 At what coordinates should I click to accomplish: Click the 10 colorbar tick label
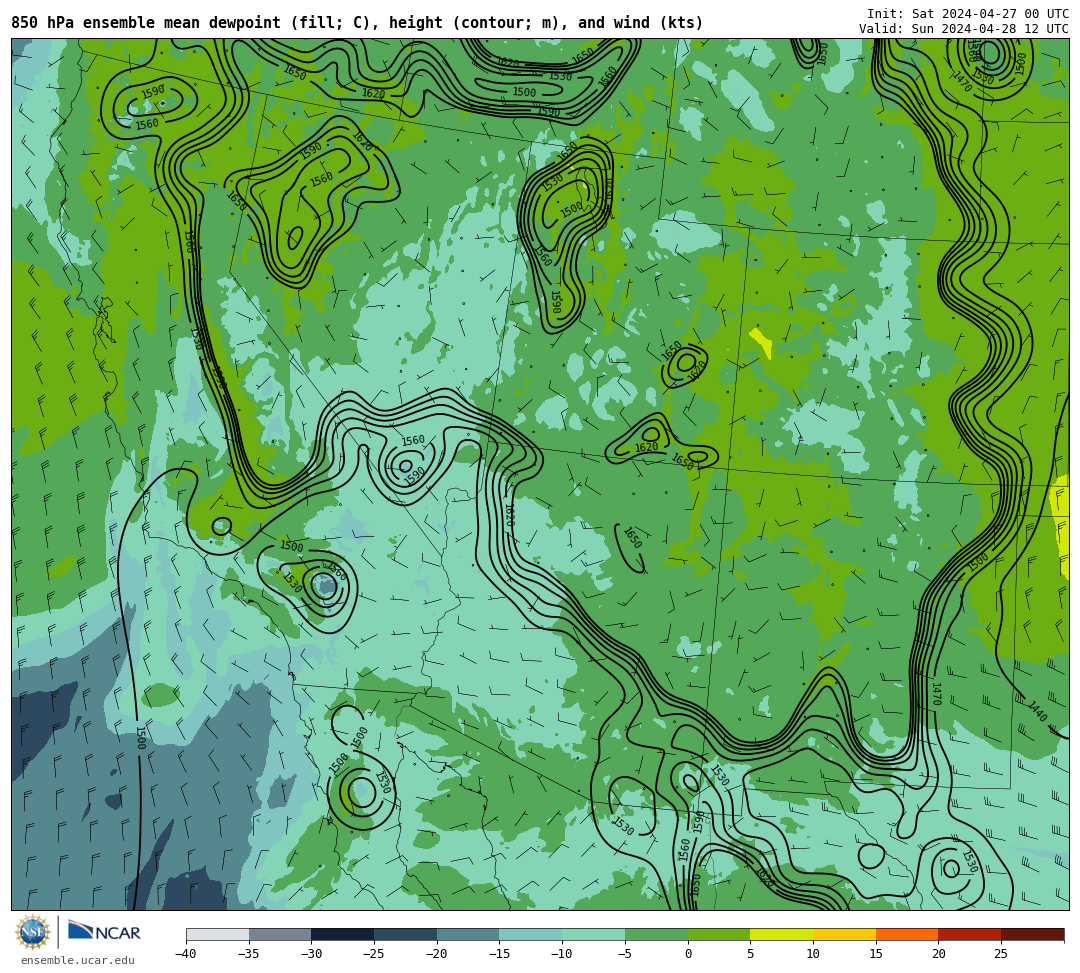coord(813,954)
